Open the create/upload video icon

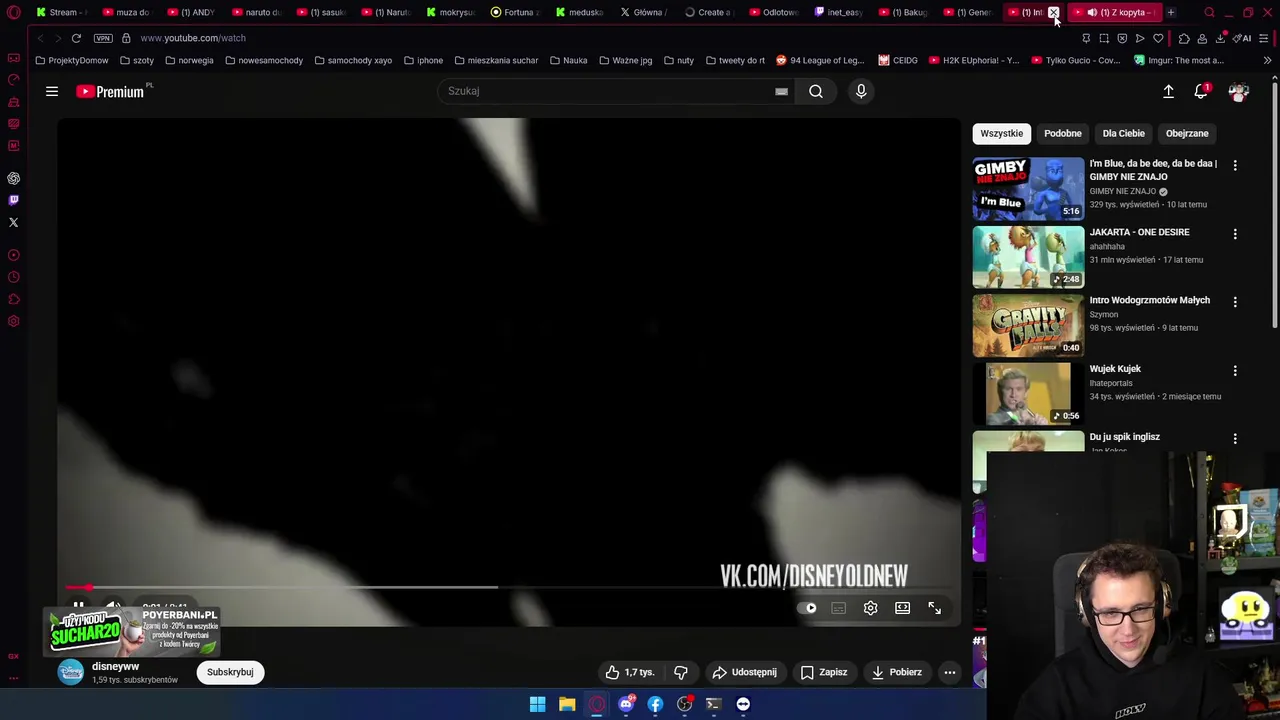point(1168,91)
